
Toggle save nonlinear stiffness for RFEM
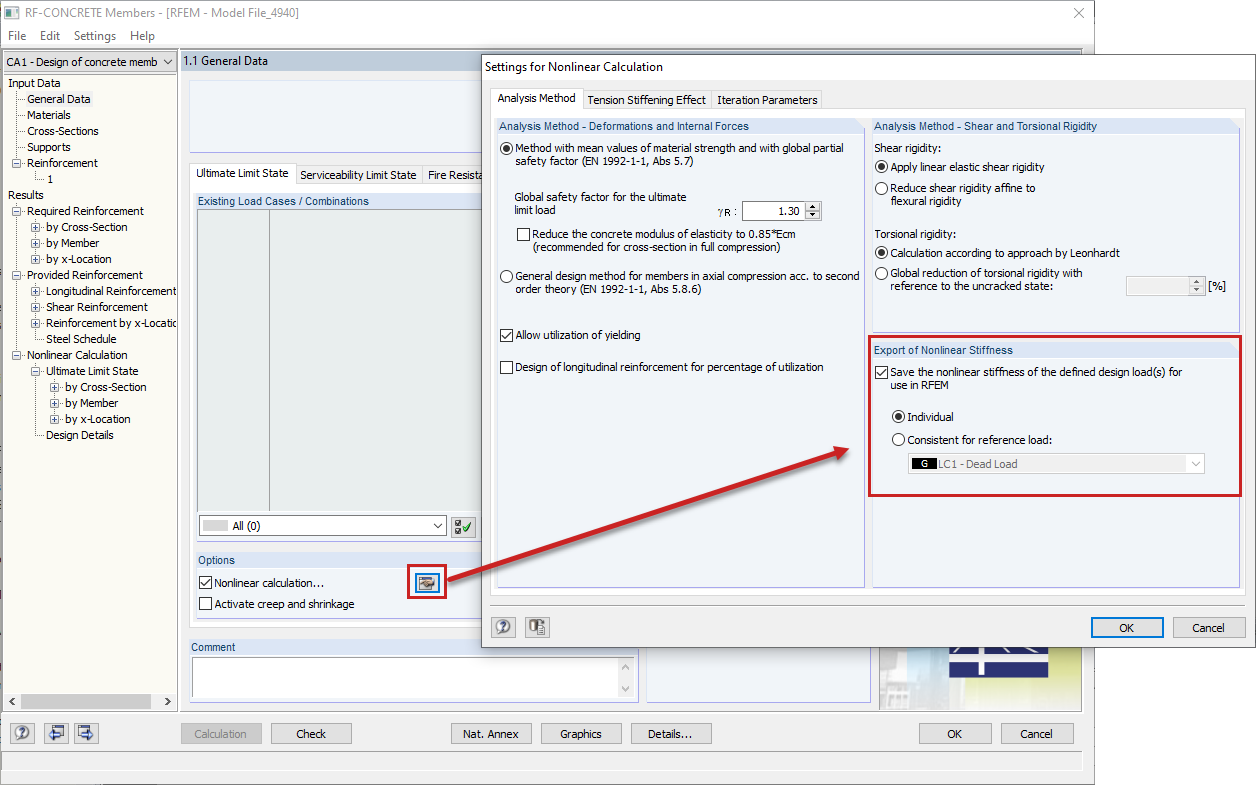click(881, 372)
